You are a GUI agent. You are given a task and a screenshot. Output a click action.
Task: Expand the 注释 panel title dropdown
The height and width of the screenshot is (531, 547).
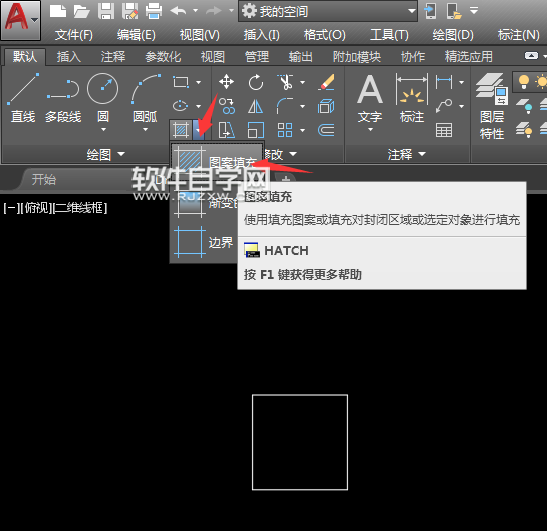click(406, 154)
